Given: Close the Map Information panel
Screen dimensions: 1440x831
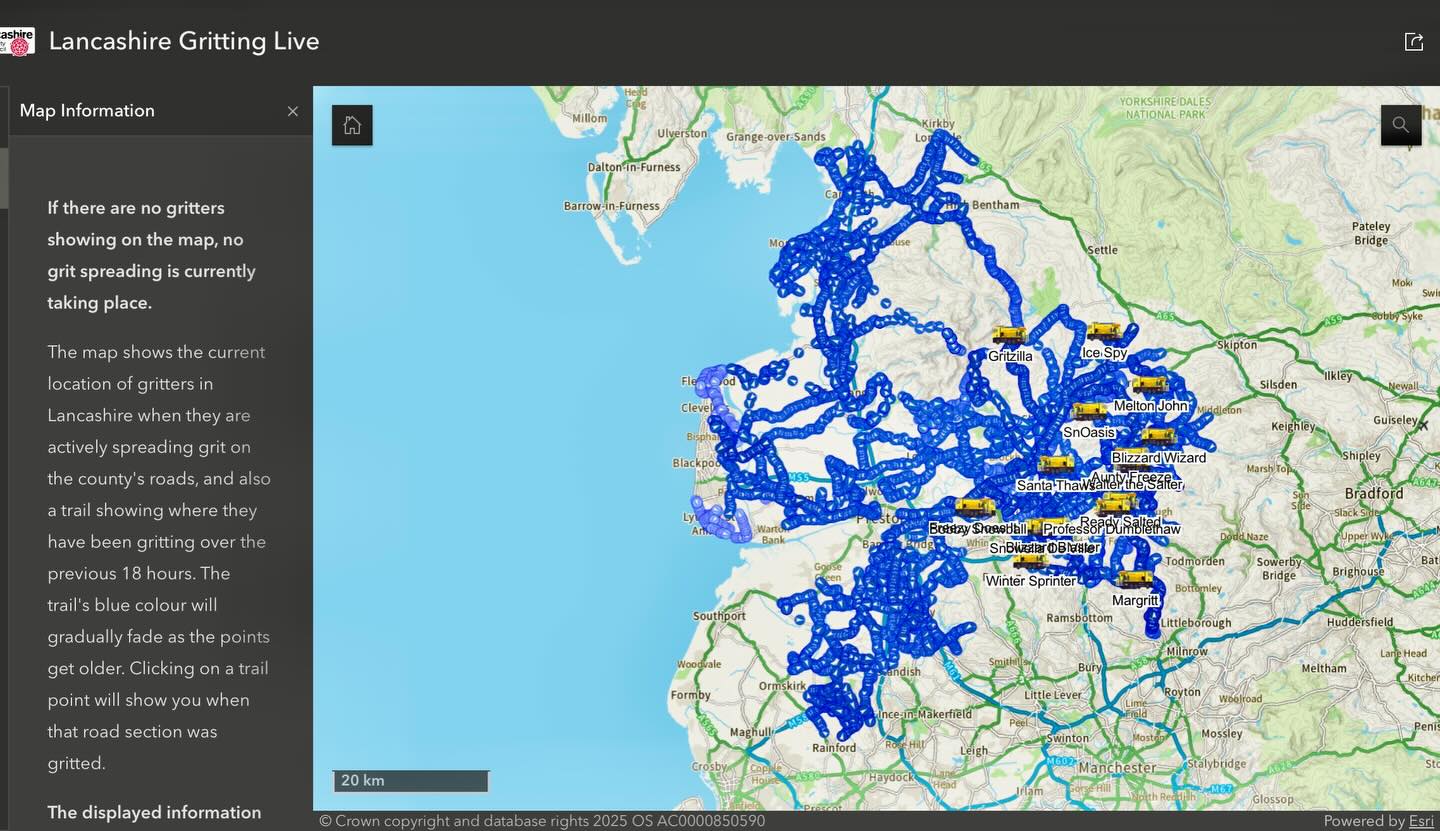Looking at the screenshot, I should tap(292, 111).
